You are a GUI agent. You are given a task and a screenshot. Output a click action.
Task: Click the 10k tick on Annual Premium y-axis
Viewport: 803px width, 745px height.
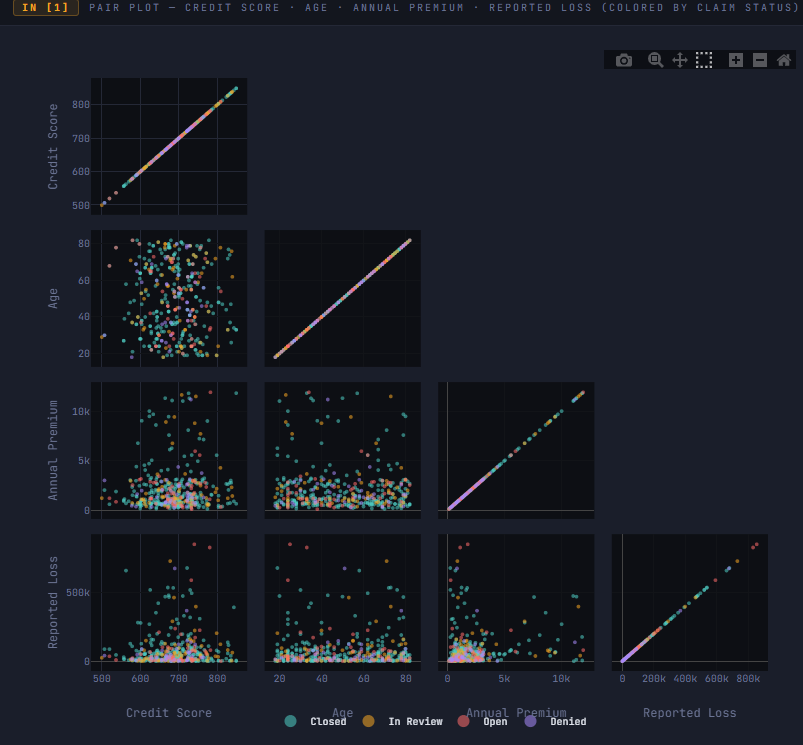tap(81, 411)
